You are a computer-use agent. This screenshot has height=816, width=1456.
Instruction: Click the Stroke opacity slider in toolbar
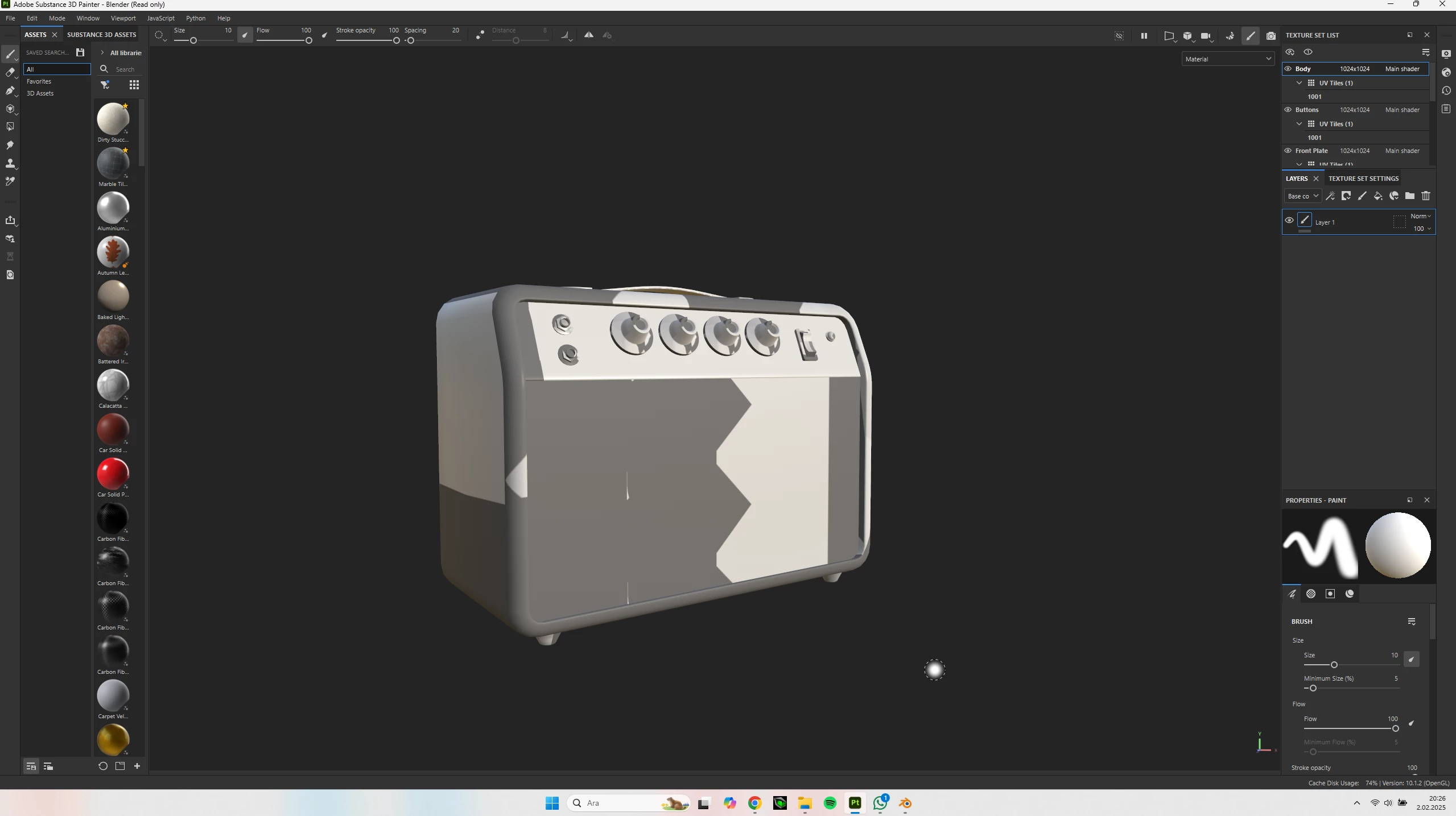367,40
